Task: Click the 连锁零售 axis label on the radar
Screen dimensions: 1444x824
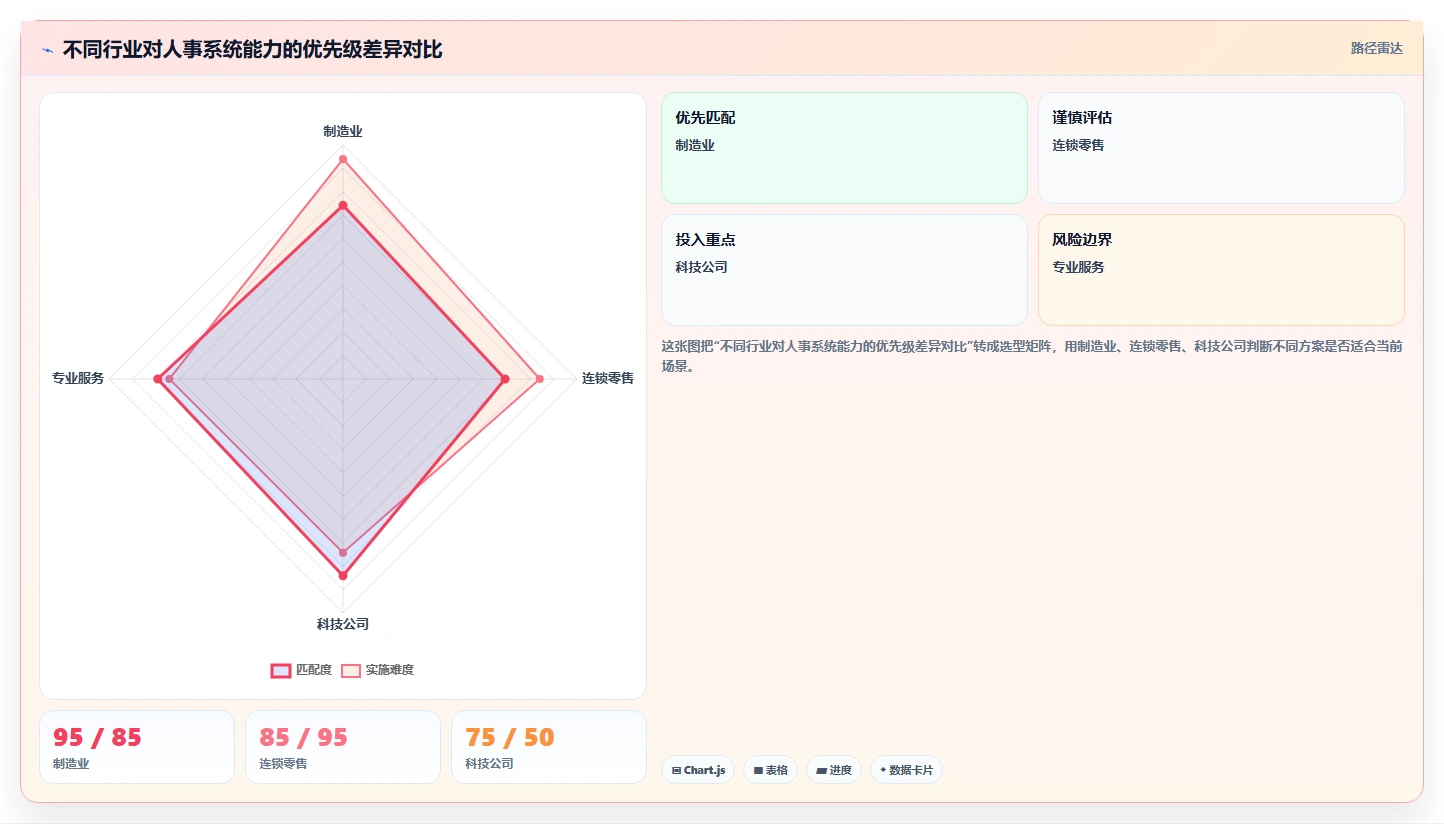Action: pos(608,378)
